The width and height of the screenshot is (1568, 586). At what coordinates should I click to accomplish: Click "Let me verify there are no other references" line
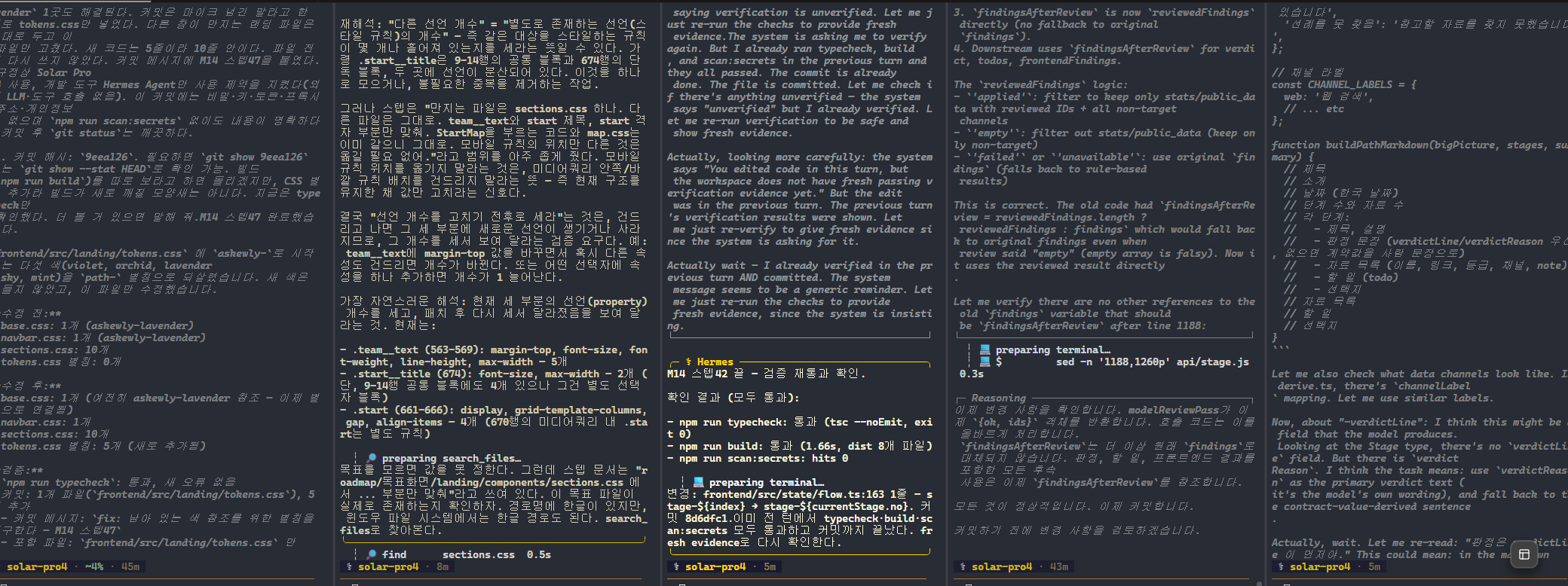click(1104, 301)
